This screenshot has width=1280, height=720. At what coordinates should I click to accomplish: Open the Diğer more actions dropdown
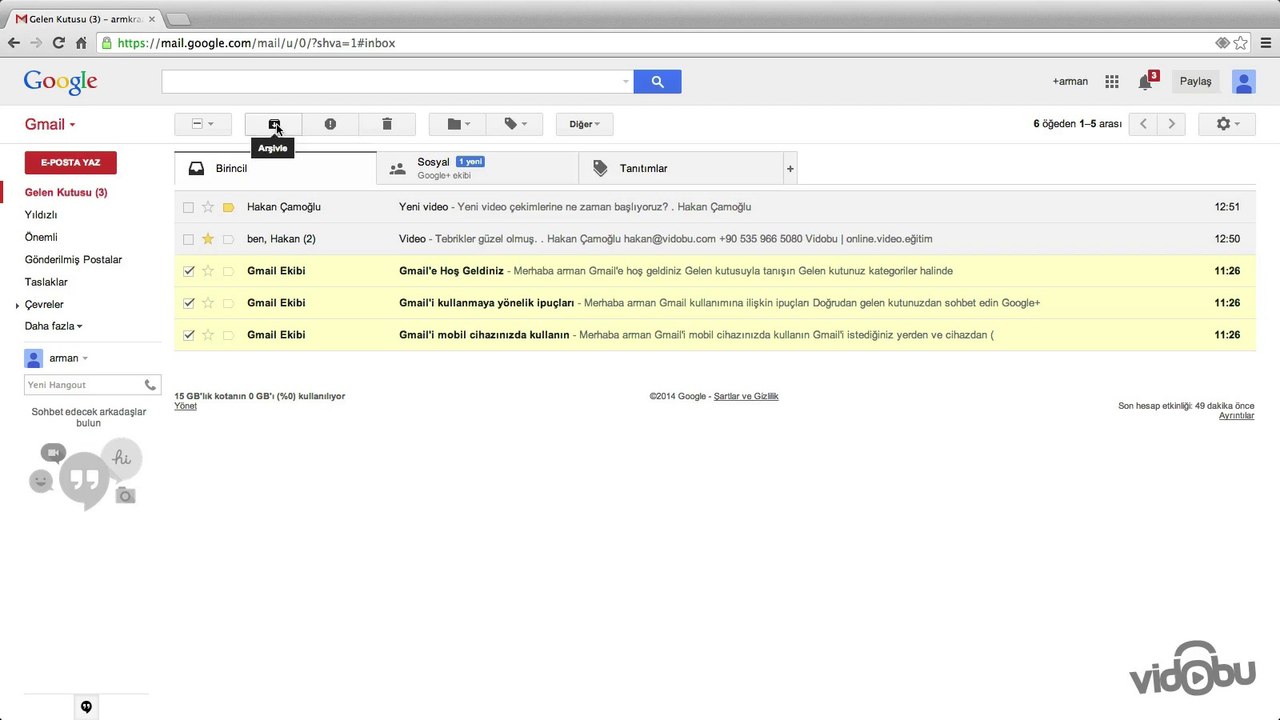click(x=584, y=124)
